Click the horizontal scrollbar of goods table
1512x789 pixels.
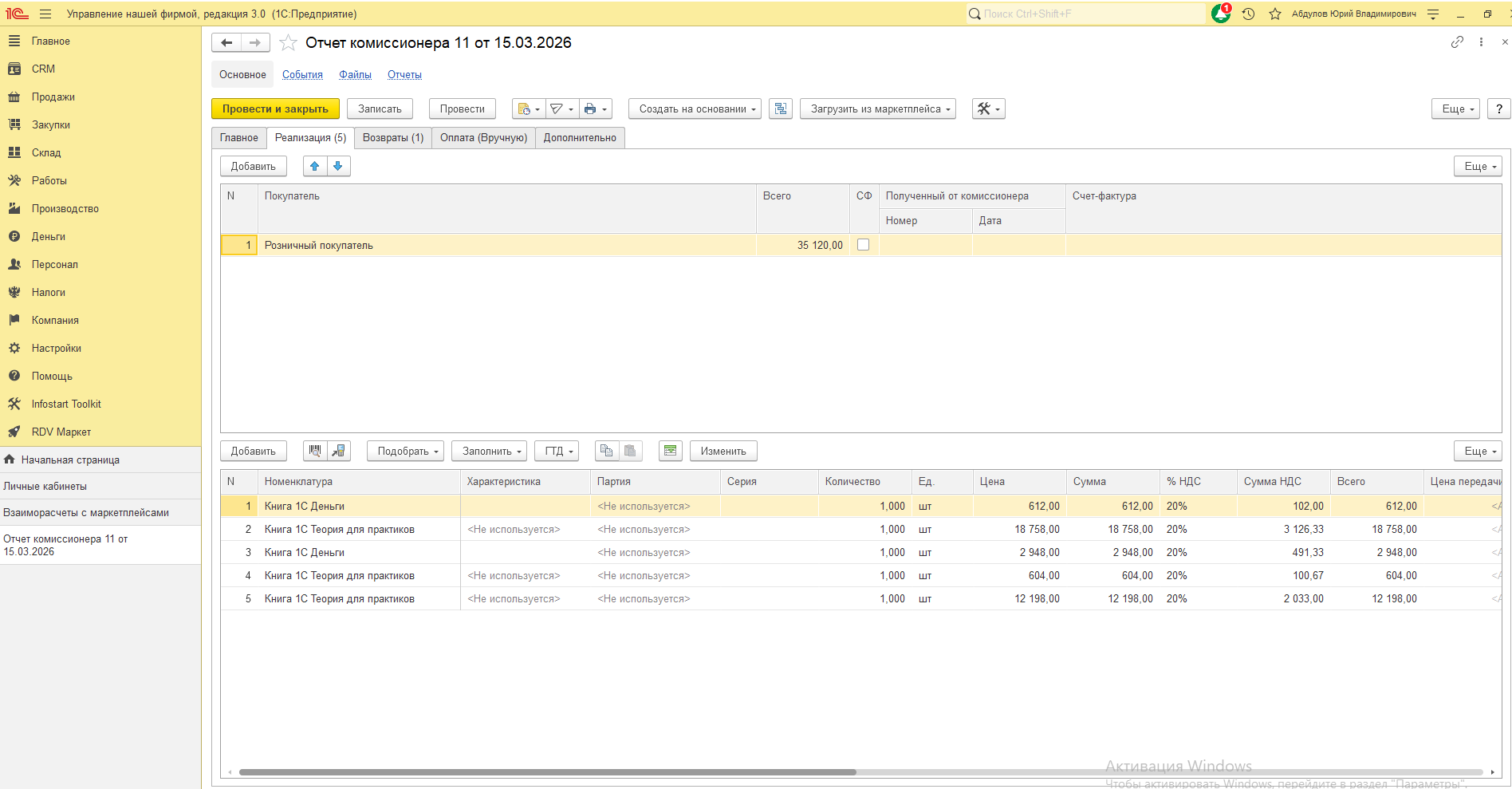pyautogui.click(x=547, y=771)
